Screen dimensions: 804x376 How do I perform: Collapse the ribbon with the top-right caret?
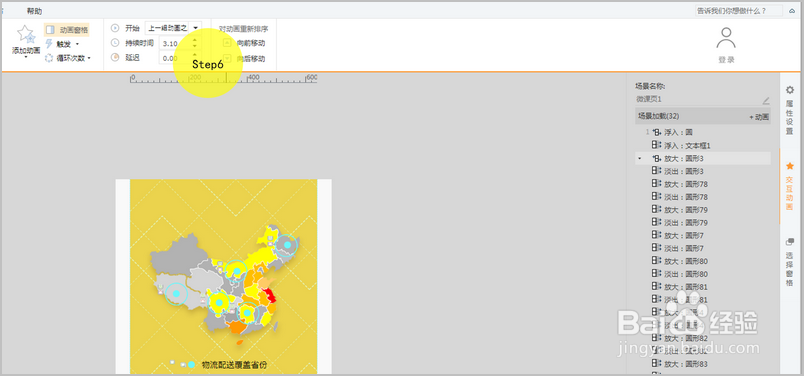(x=792, y=11)
